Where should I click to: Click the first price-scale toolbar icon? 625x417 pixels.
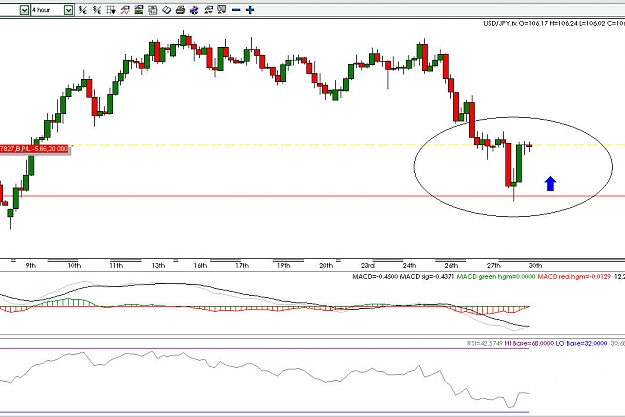click(x=83, y=10)
